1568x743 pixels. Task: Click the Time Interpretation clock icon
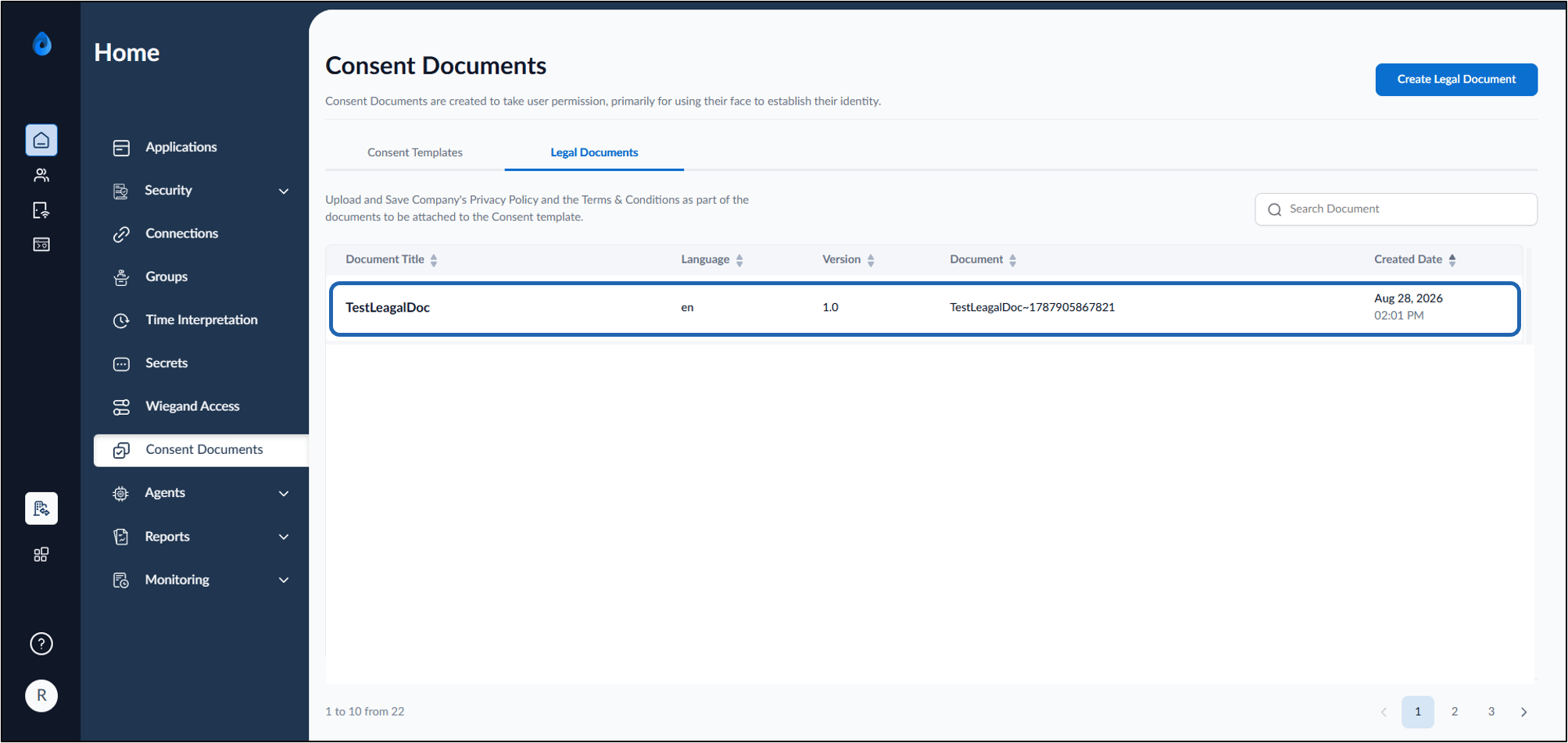click(121, 320)
